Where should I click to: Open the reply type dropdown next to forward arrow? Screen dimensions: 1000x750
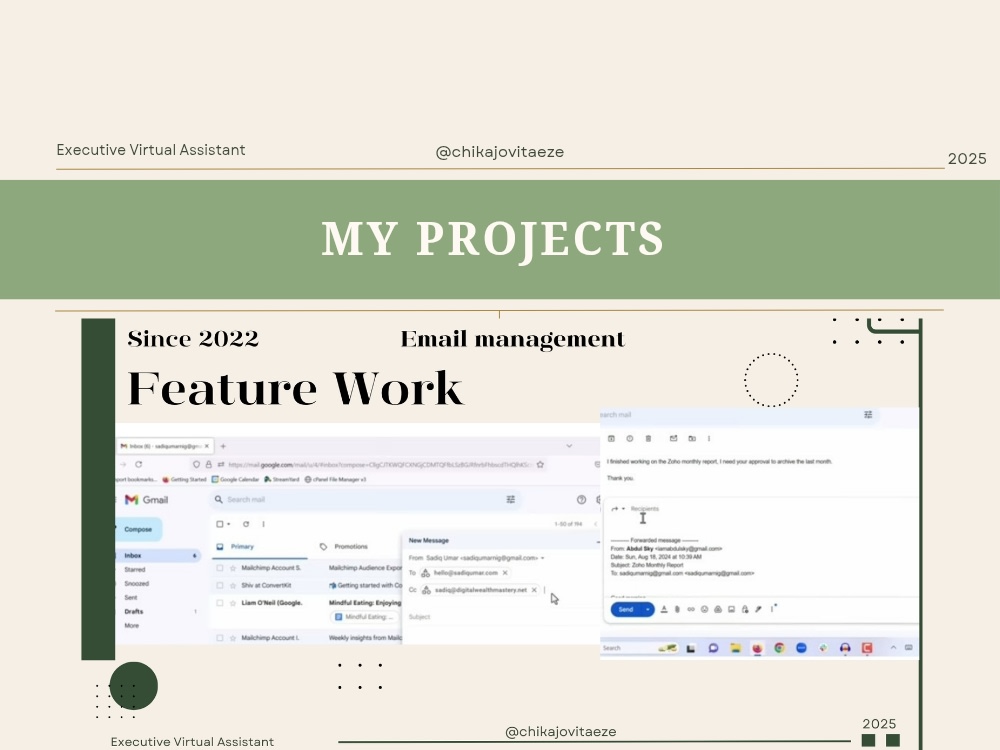(624, 509)
